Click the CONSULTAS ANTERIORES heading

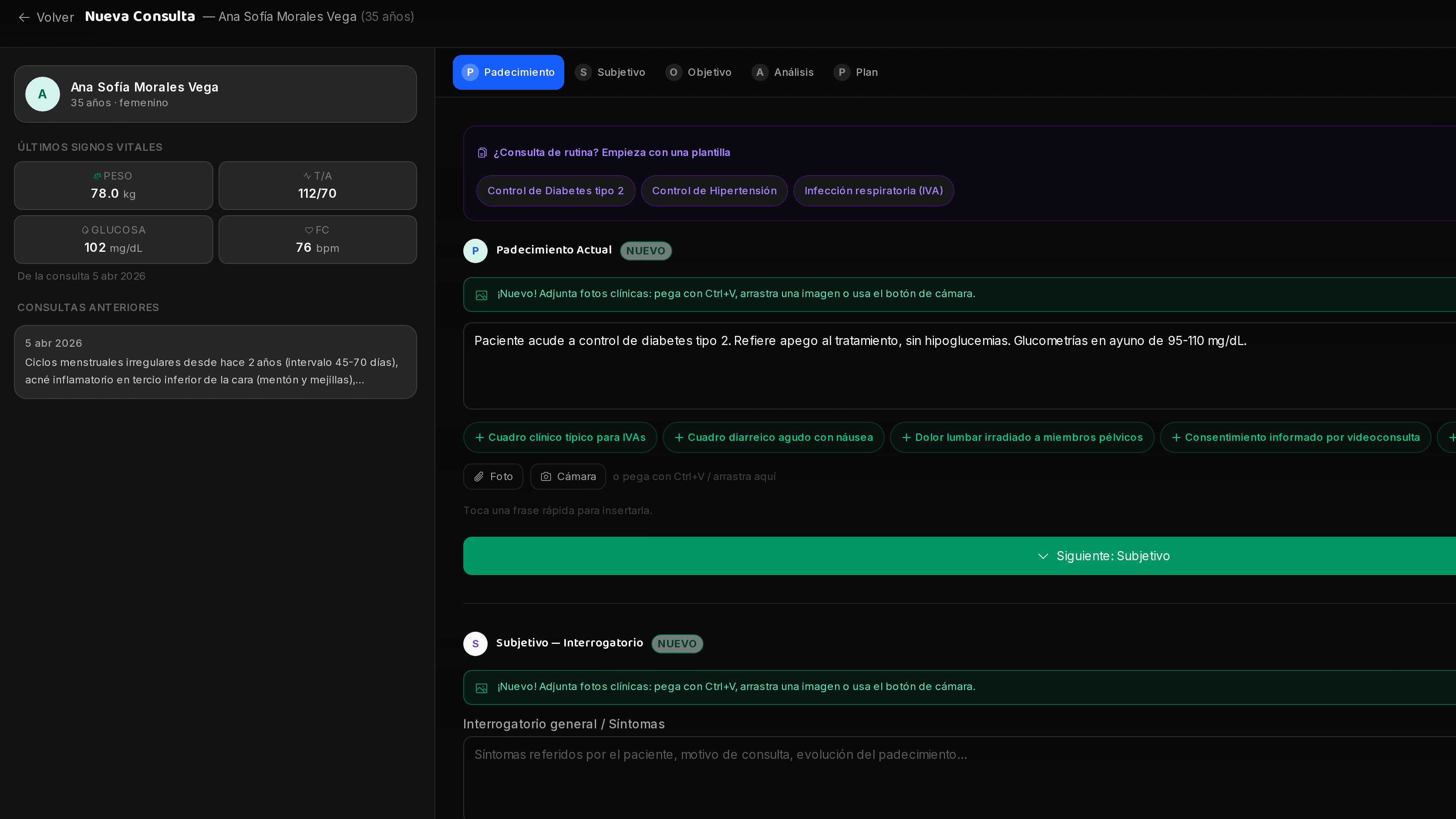[88, 308]
